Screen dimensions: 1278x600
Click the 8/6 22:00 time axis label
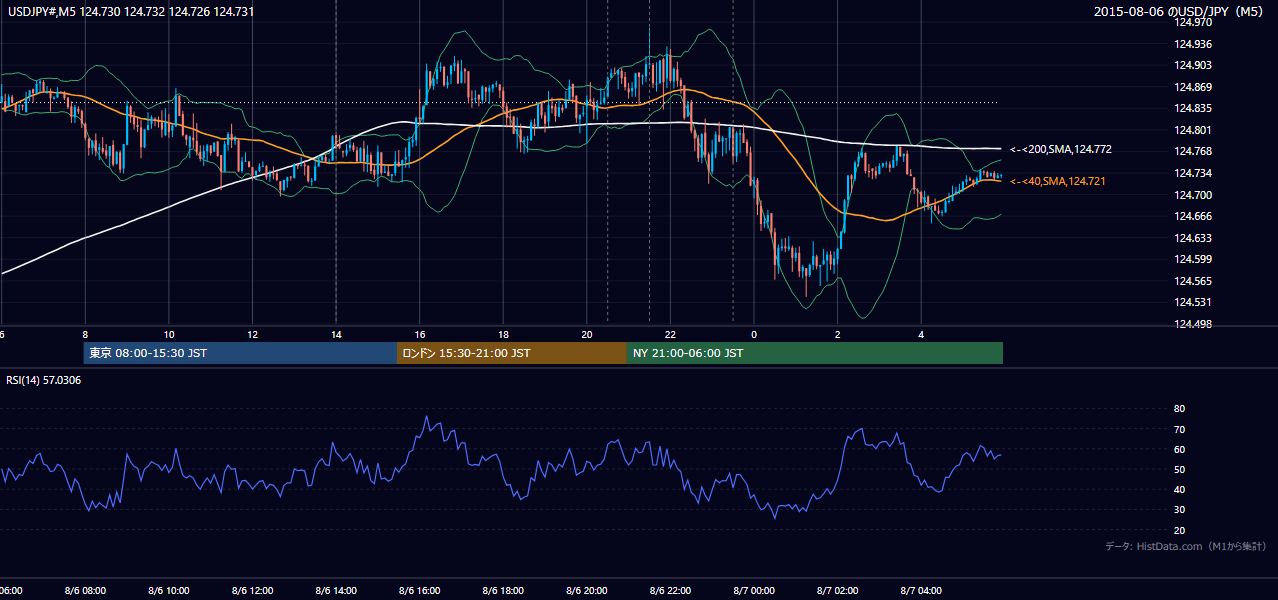(x=670, y=591)
